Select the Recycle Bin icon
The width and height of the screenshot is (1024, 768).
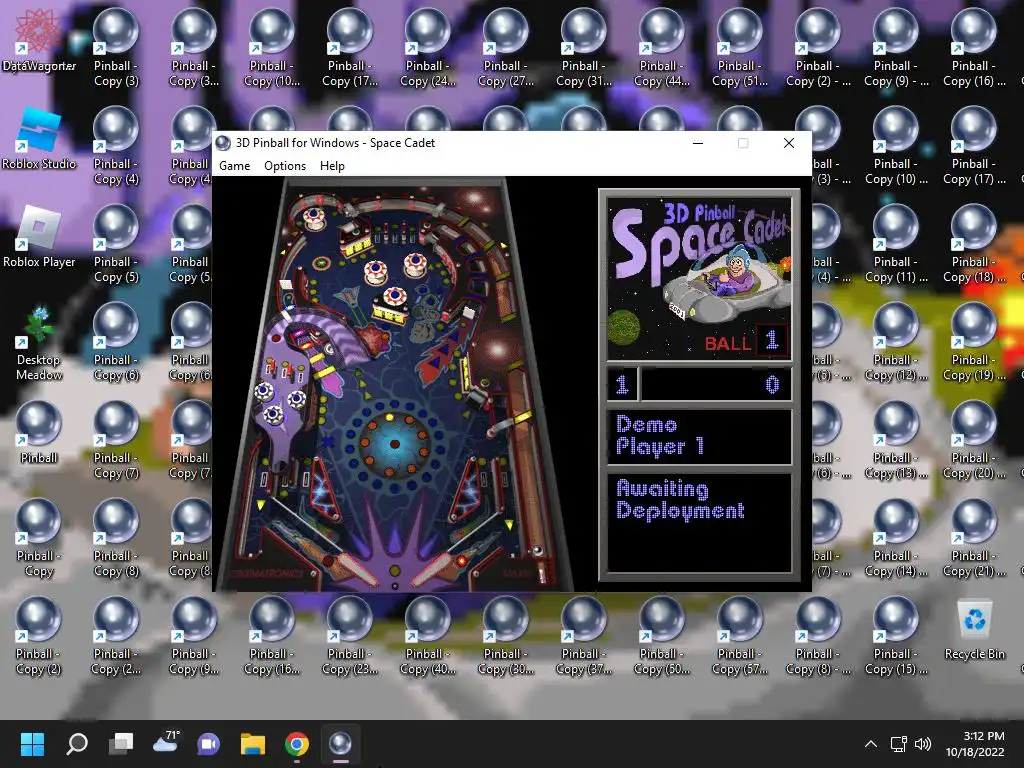coord(974,630)
